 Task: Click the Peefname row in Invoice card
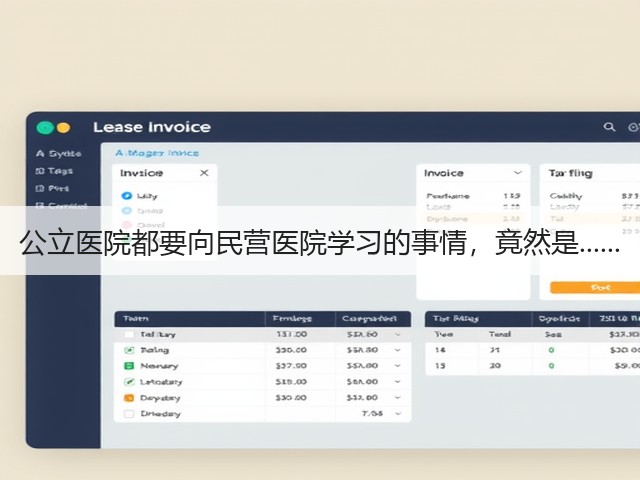point(473,196)
